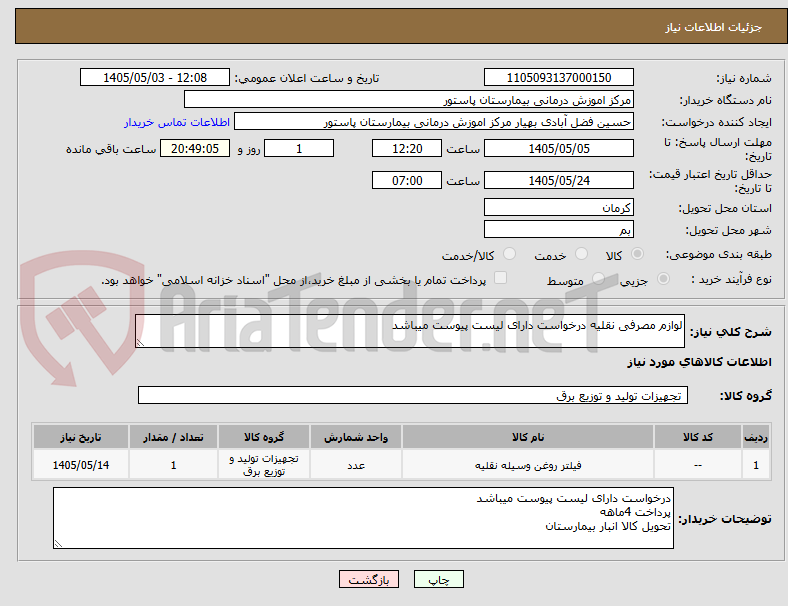Image resolution: width=788 pixels, height=606 pixels.
Task: Click the request number field 1105093137000150
Action: pyautogui.click(x=559, y=77)
